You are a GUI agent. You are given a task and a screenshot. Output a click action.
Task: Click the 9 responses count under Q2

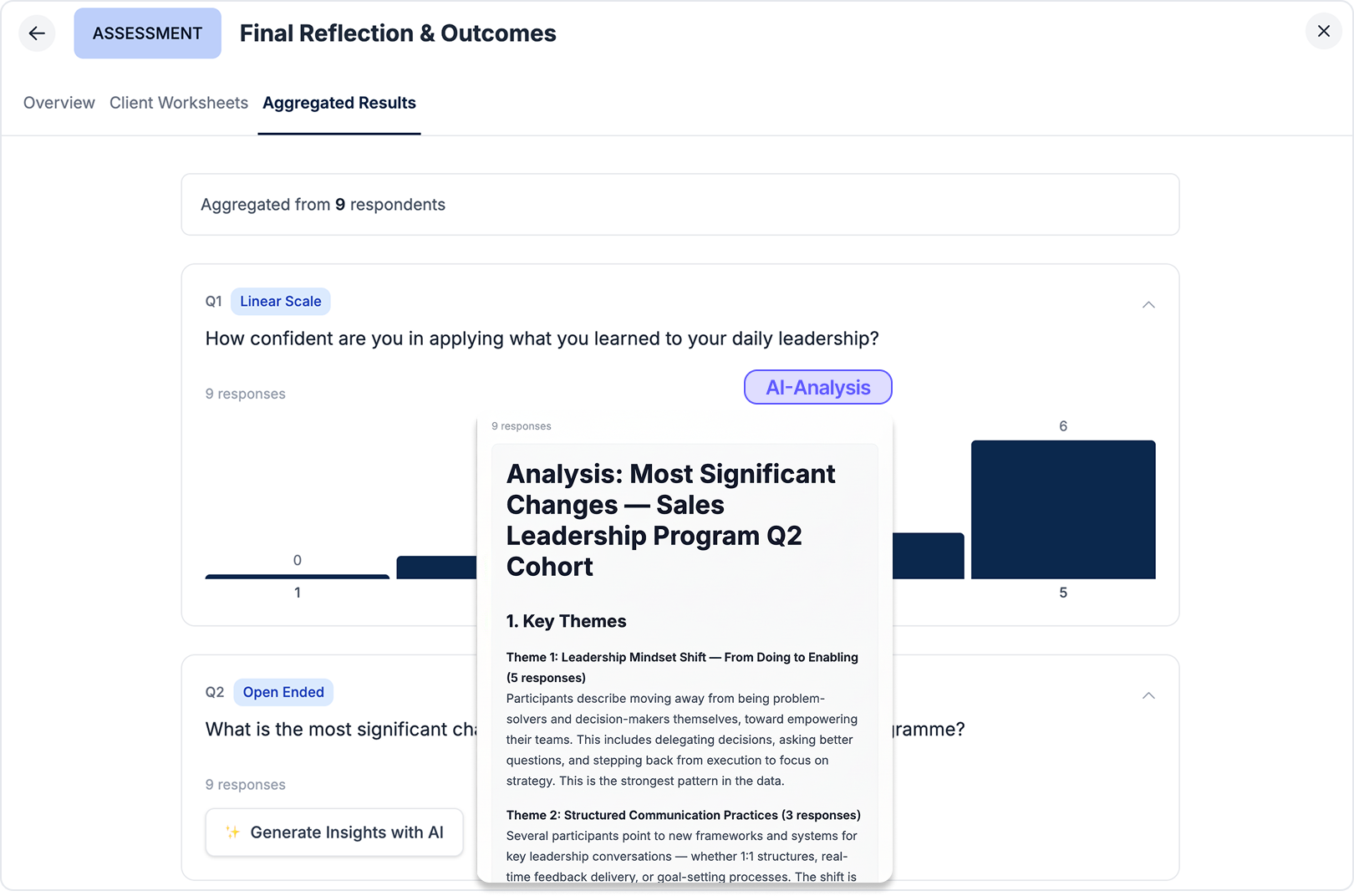point(245,784)
